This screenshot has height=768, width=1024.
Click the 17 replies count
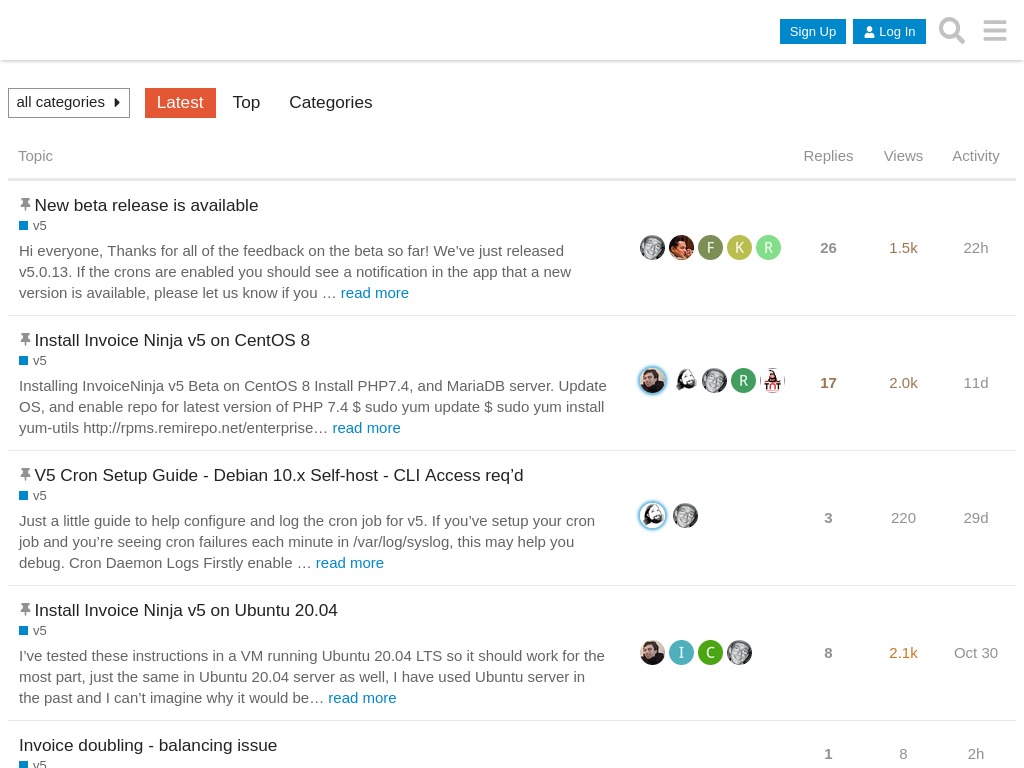[828, 383]
